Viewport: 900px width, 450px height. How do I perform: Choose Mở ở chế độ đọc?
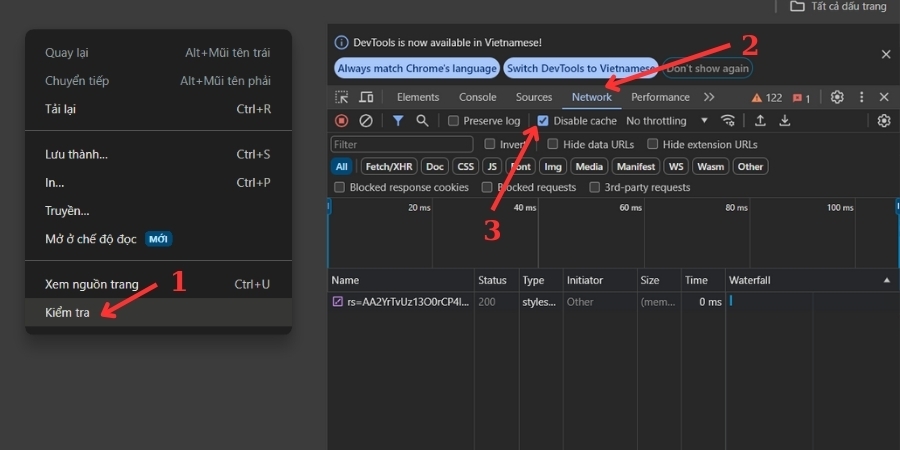[158, 239]
